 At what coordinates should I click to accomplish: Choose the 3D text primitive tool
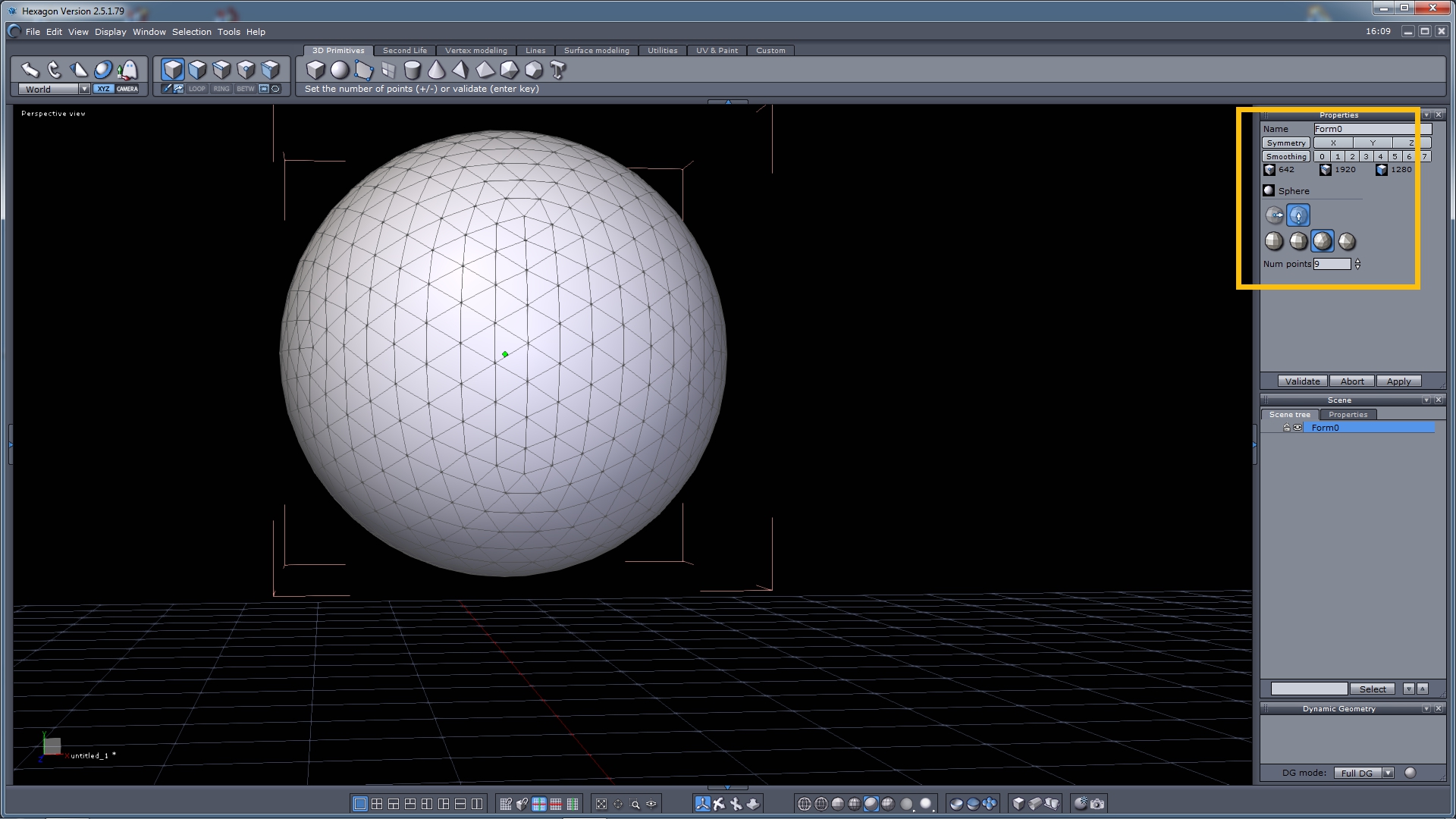coord(557,70)
